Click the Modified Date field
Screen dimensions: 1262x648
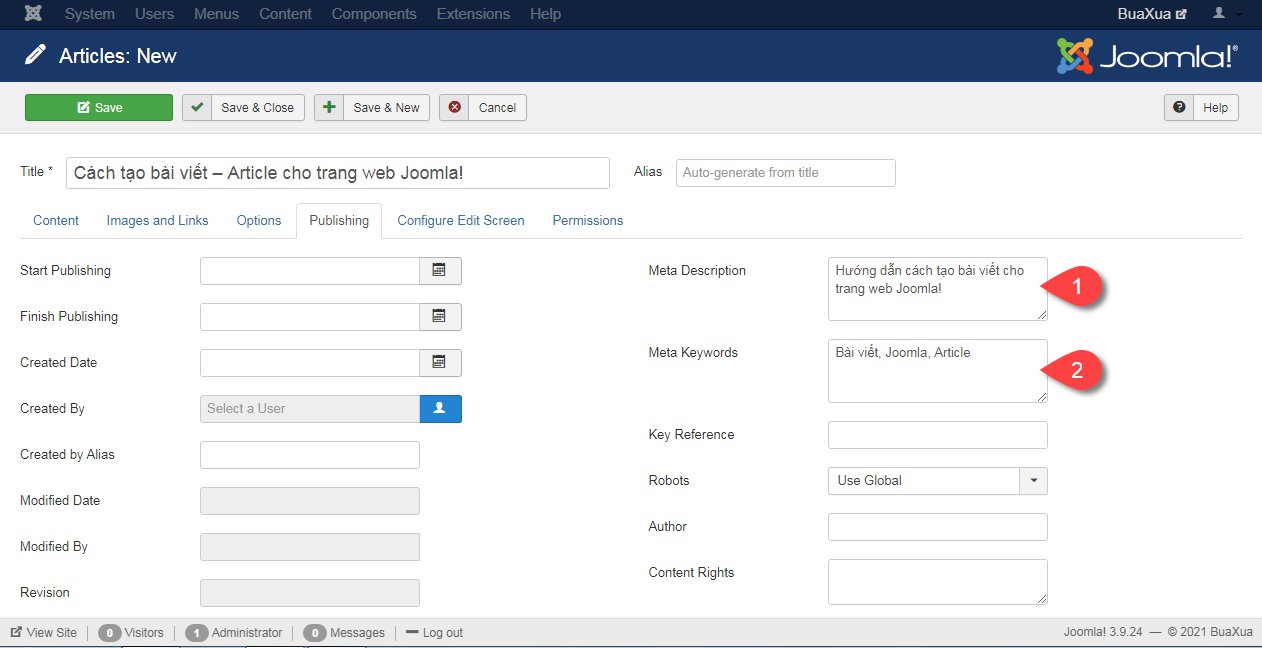click(310, 501)
